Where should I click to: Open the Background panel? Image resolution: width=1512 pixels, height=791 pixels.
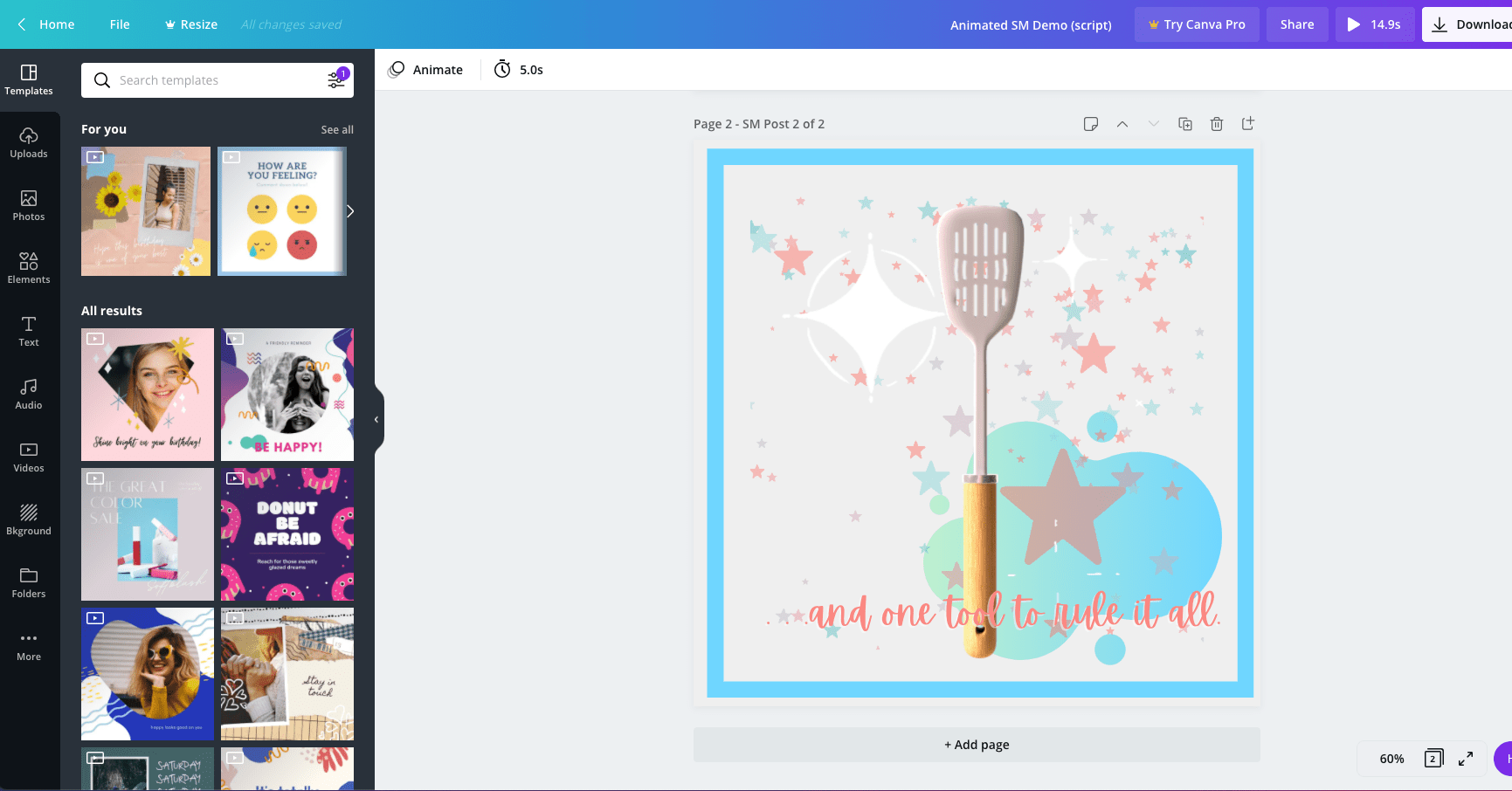tap(29, 518)
